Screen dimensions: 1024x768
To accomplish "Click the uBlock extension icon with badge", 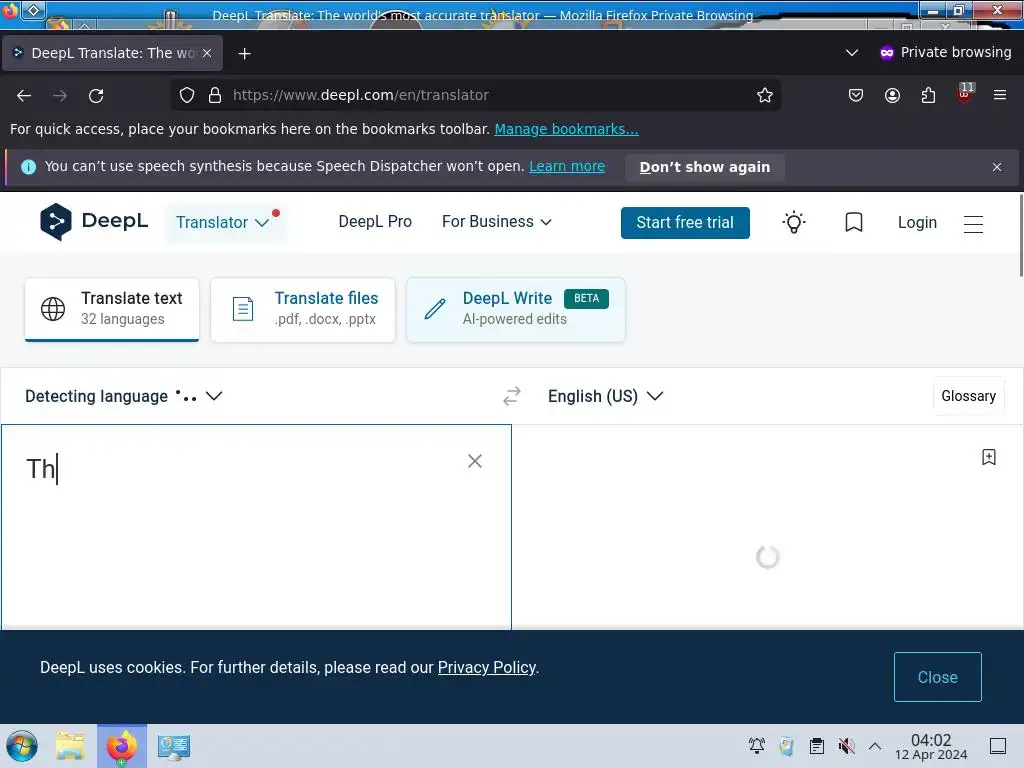I will click(965, 93).
